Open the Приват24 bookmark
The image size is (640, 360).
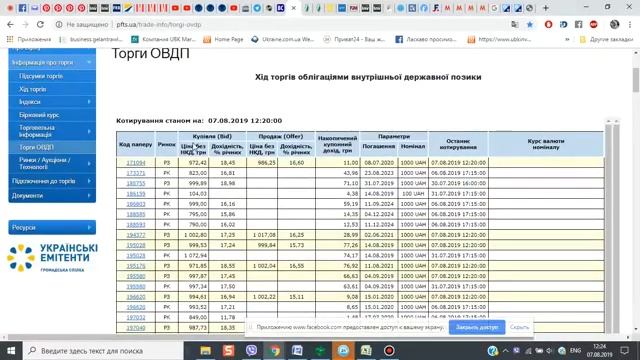[354, 40]
